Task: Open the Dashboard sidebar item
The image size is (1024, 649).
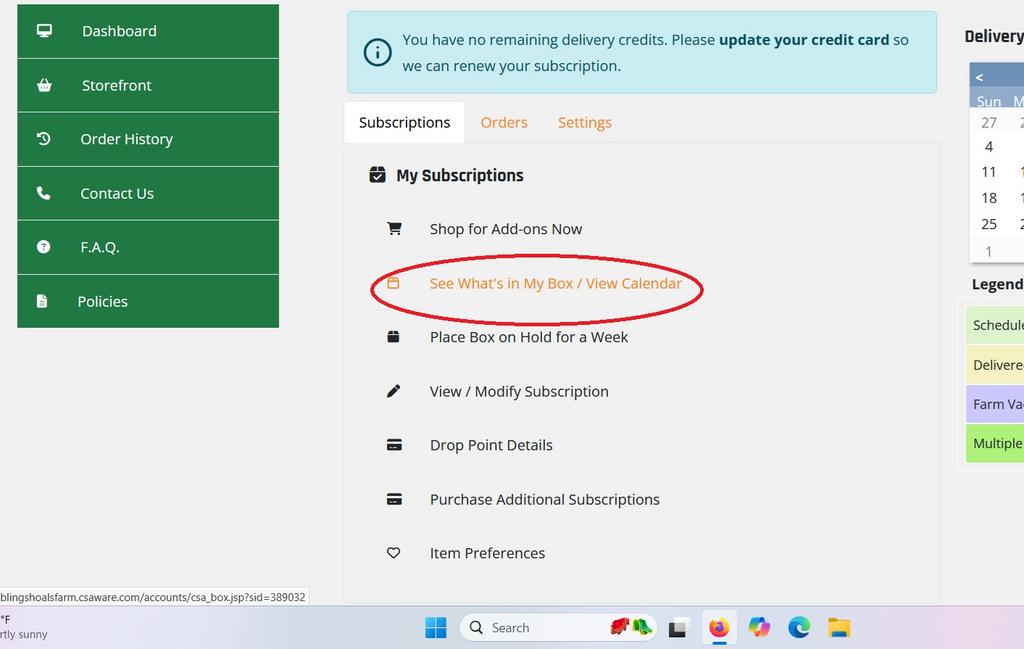Action: tap(148, 31)
